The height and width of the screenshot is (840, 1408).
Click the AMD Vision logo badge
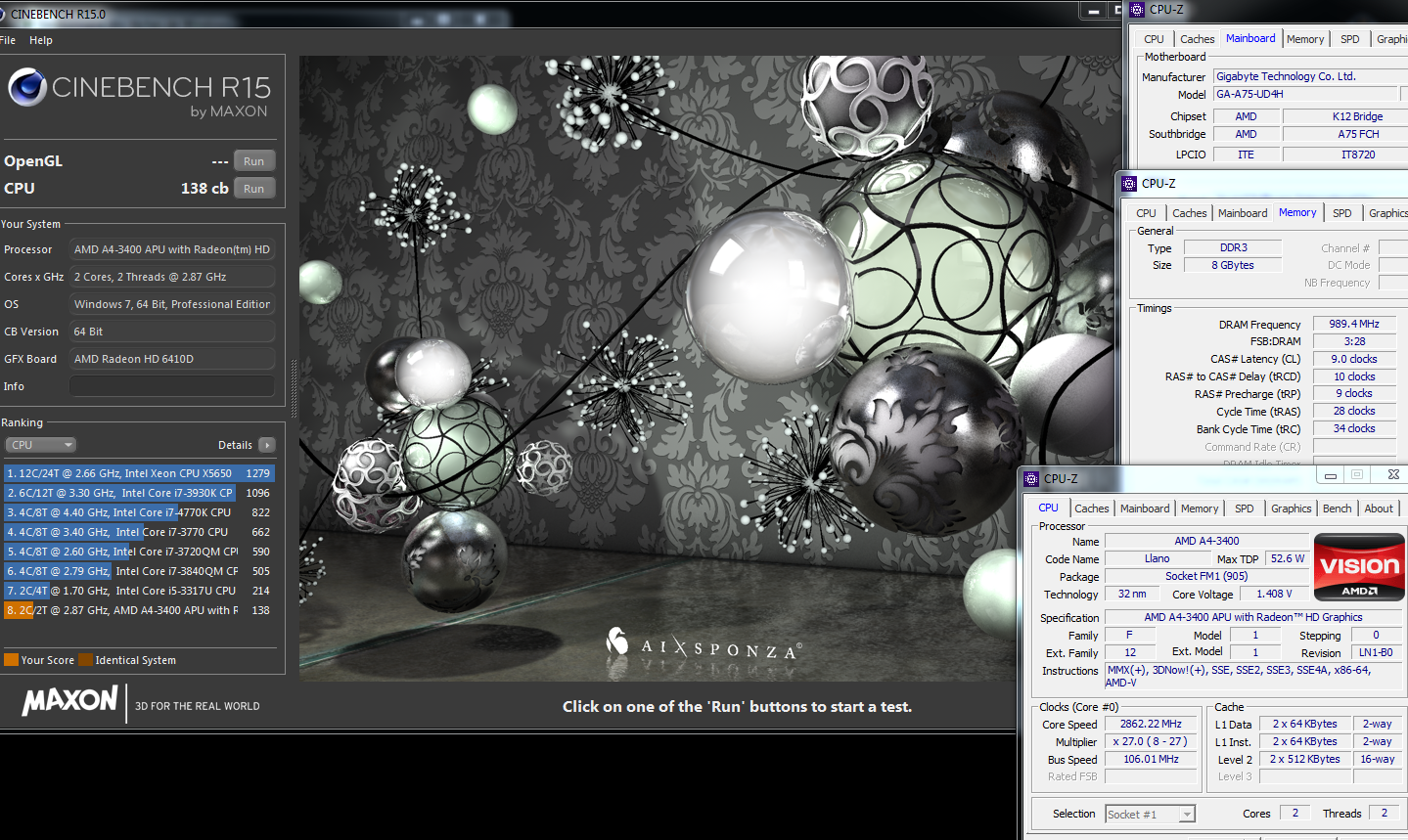pos(1359,567)
